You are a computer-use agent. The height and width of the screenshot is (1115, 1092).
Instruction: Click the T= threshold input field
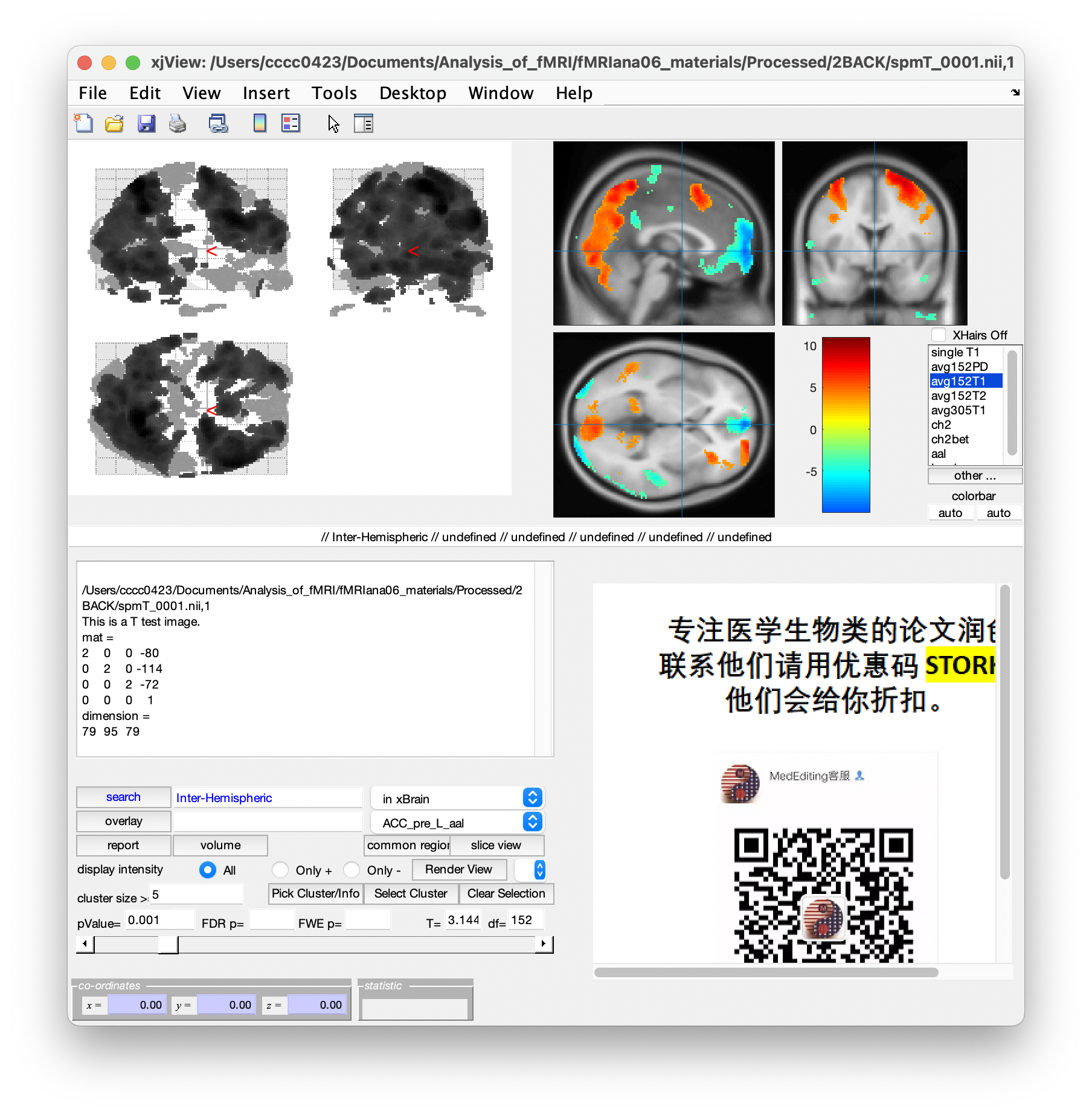[463, 920]
